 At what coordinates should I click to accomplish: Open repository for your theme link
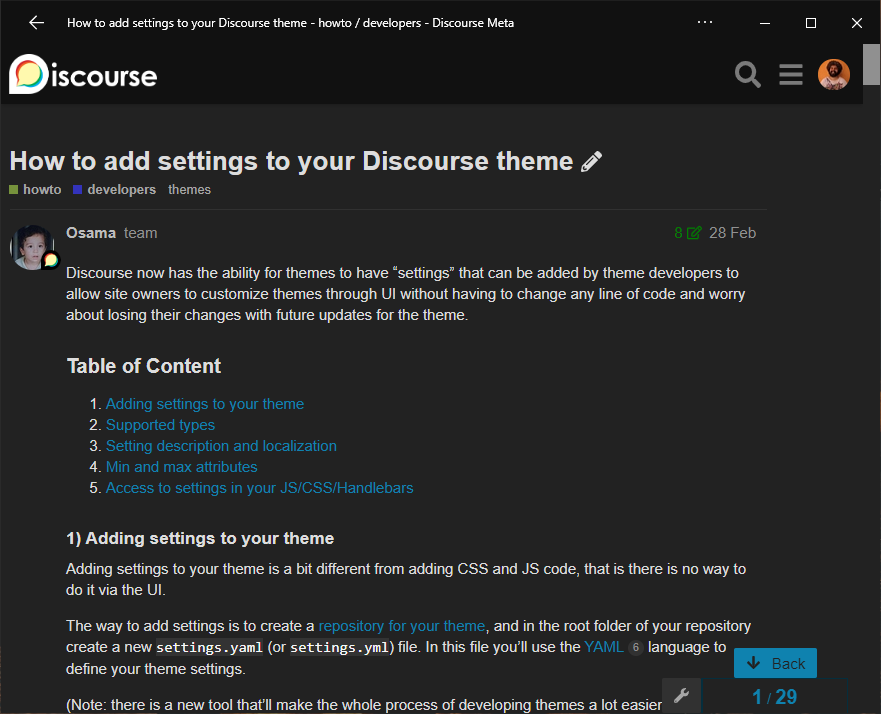click(401, 626)
